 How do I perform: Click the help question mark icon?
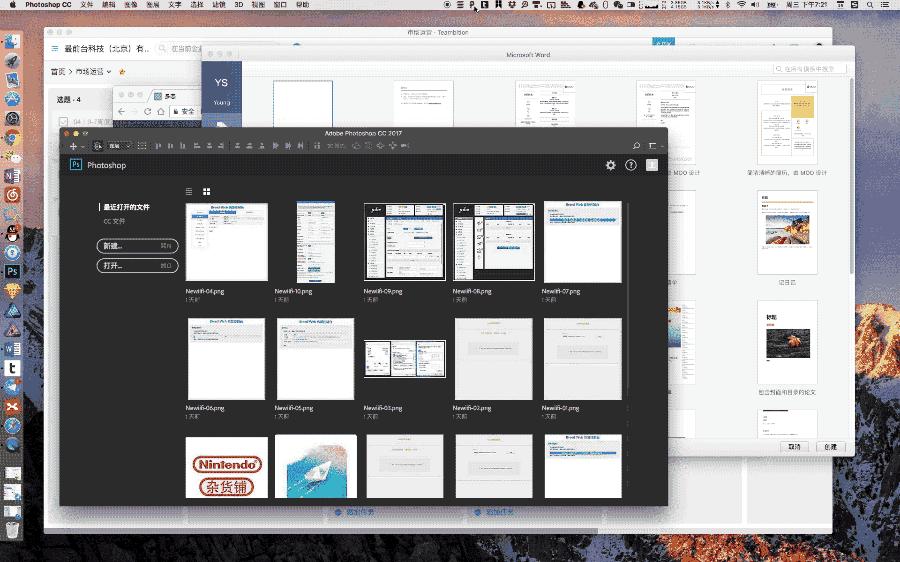(x=631, y=165)
